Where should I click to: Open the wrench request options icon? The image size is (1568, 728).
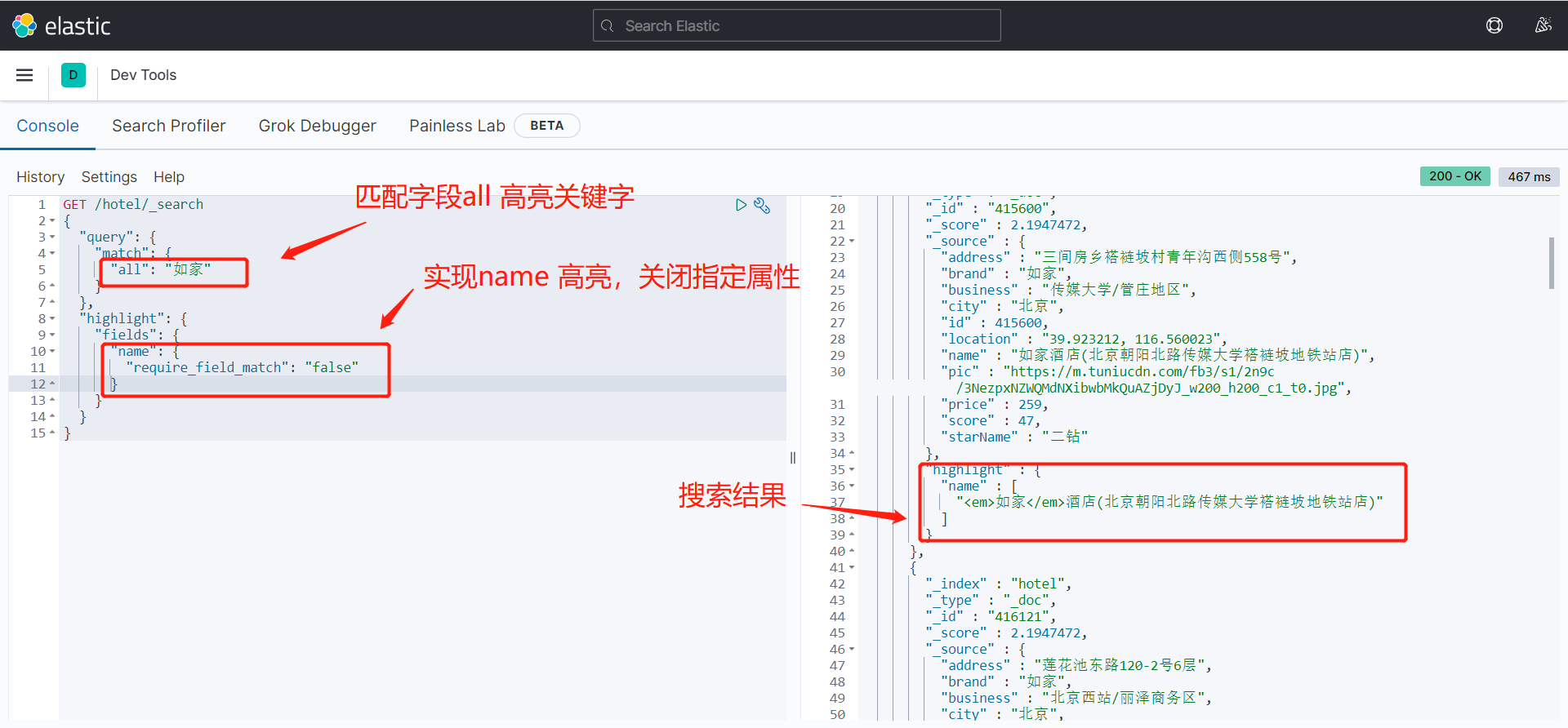click(x=762, y=205)
